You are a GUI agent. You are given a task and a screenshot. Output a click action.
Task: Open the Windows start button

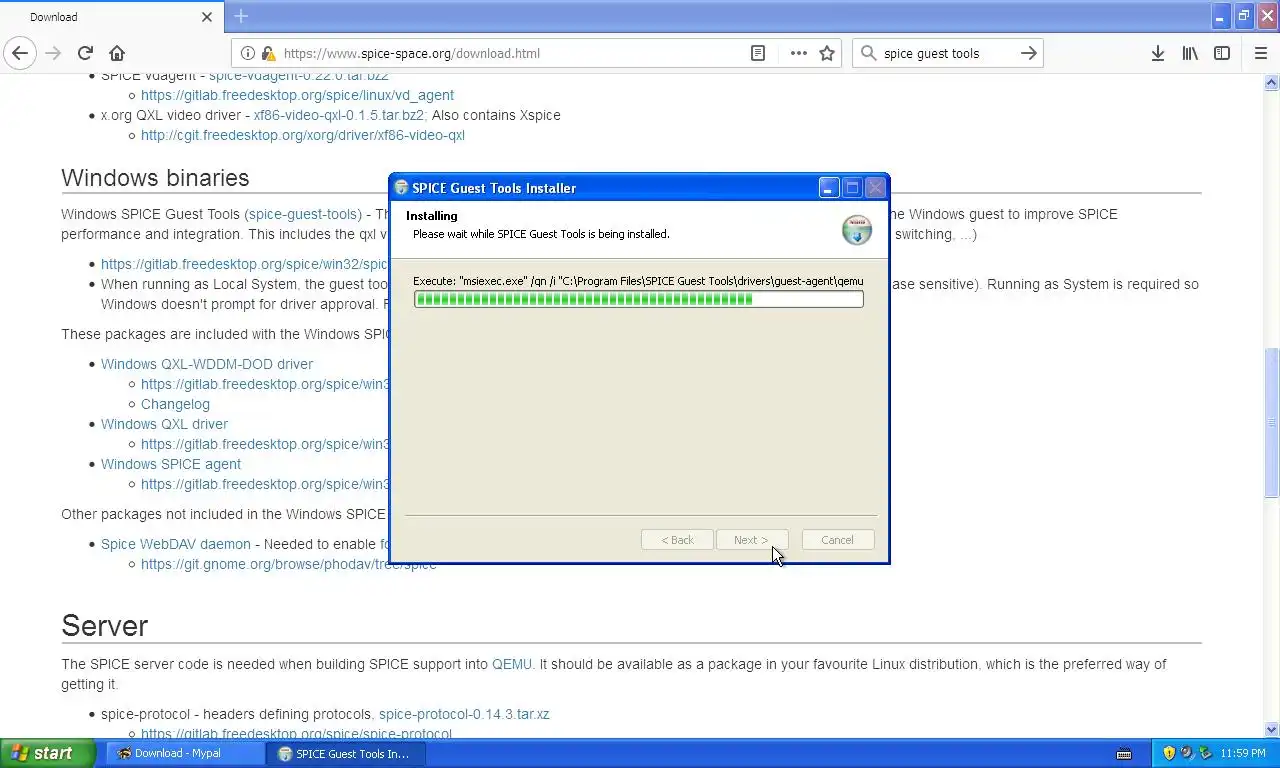point(47,753)
